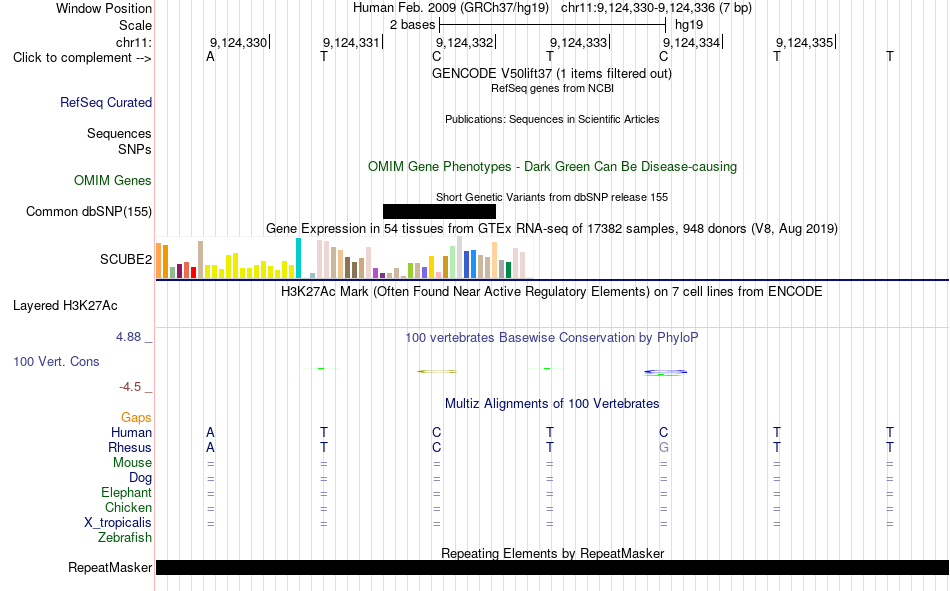The height and width of the screenshot is (591, 950).
Task: Click the 9,124,333 ruler position
Action: point(579,42)
